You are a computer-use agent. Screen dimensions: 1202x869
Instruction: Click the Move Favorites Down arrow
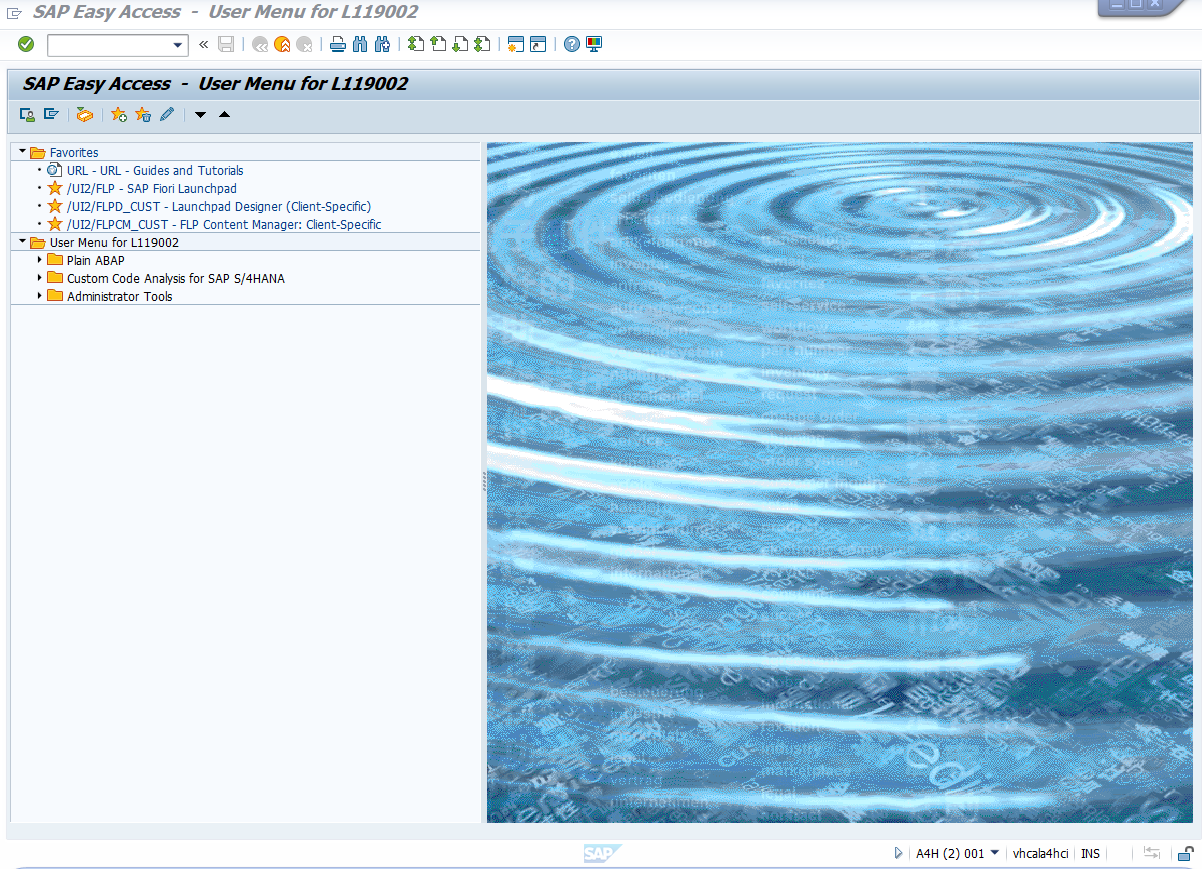click(200, 115)
